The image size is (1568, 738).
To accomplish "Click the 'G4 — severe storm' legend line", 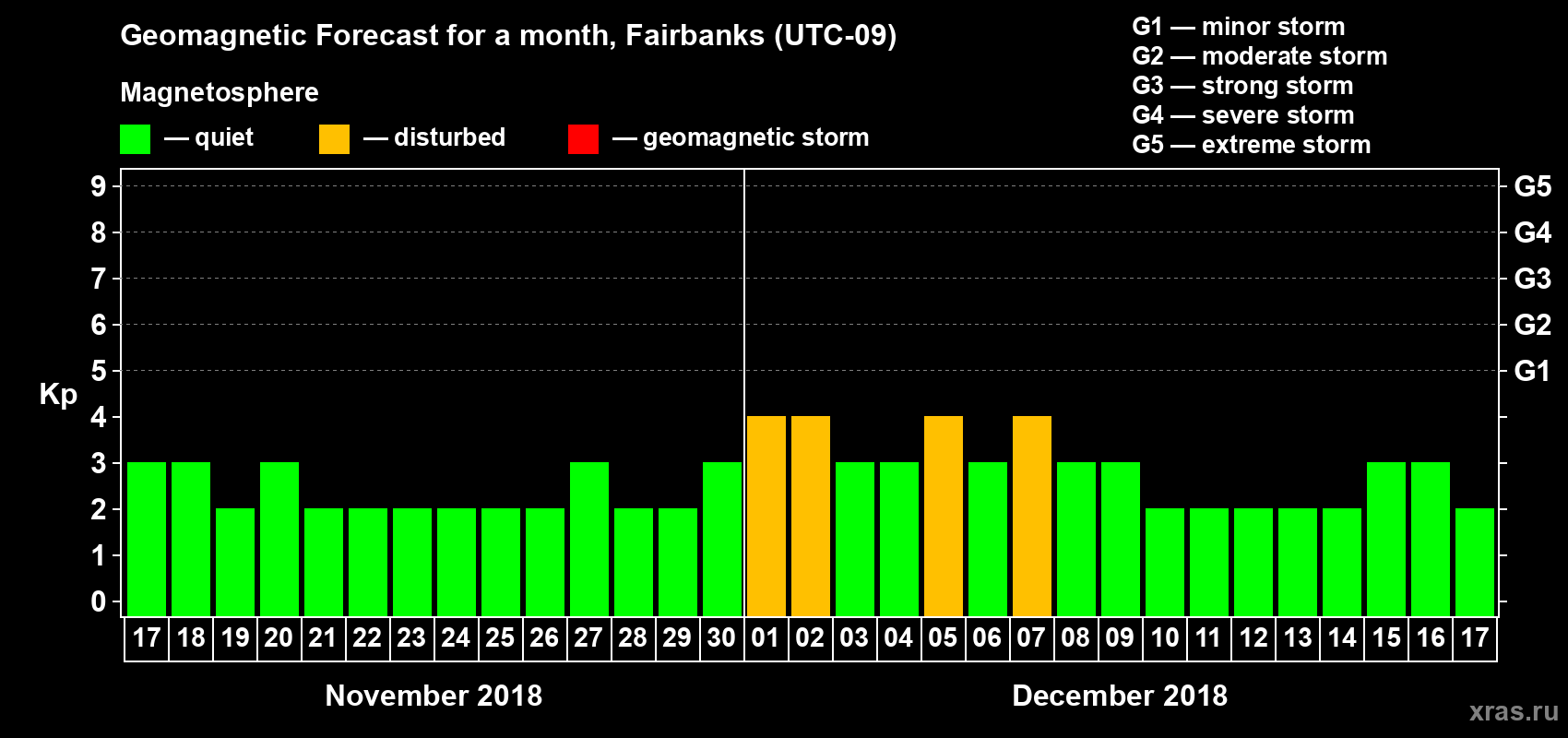I will click(x=1243, y=115).
